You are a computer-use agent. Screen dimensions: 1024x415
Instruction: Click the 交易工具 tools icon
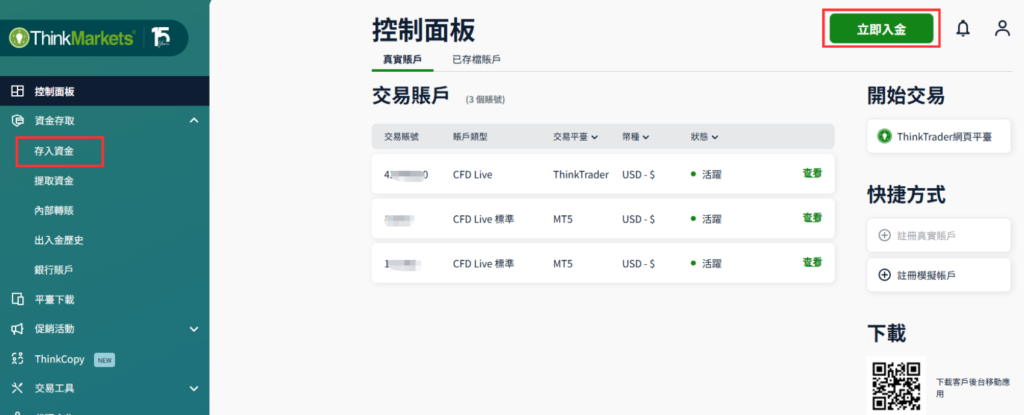[18, 388]
